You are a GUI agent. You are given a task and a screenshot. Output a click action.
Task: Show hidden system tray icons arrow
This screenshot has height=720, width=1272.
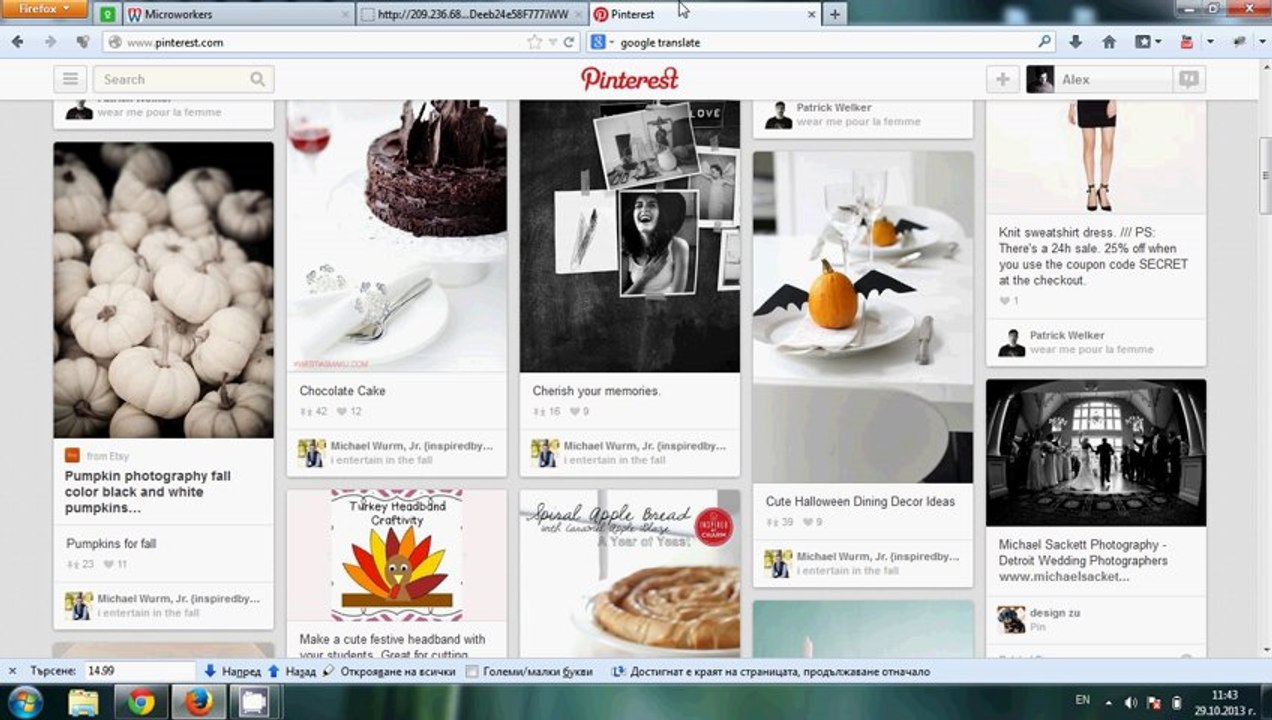1108,702
